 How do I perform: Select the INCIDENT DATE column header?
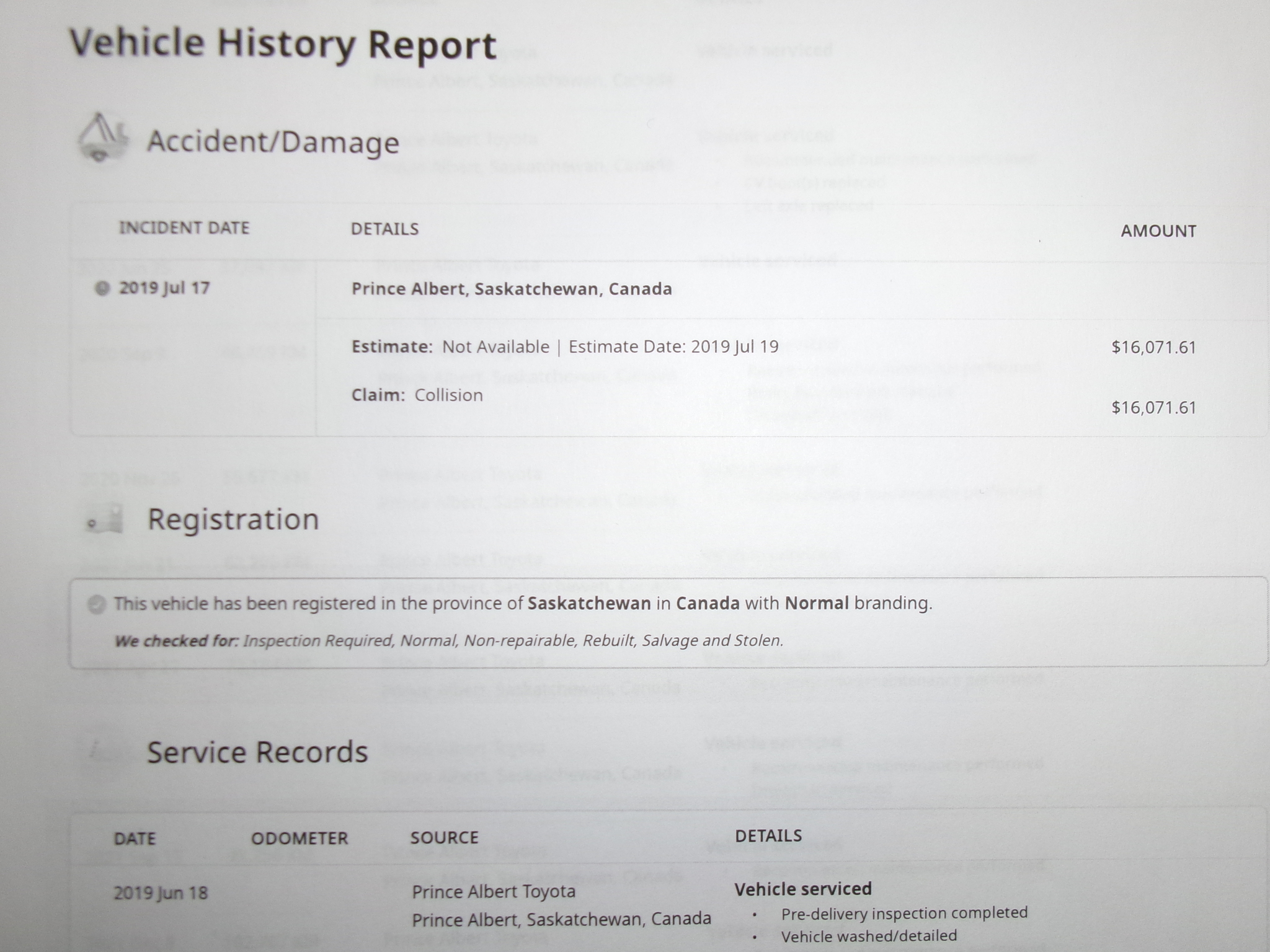coord(184,228)
